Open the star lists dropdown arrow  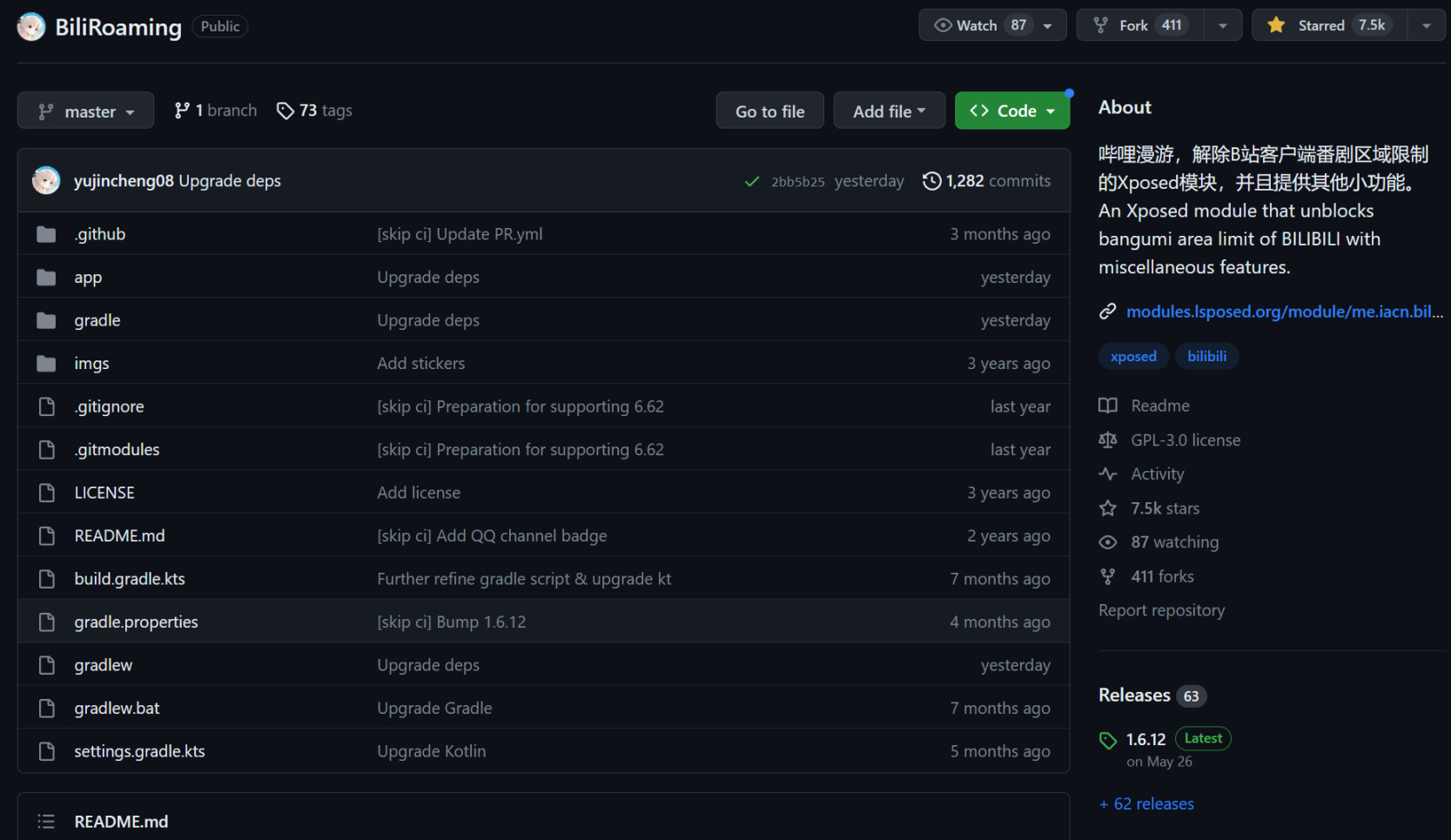(x=1426, y=25)
